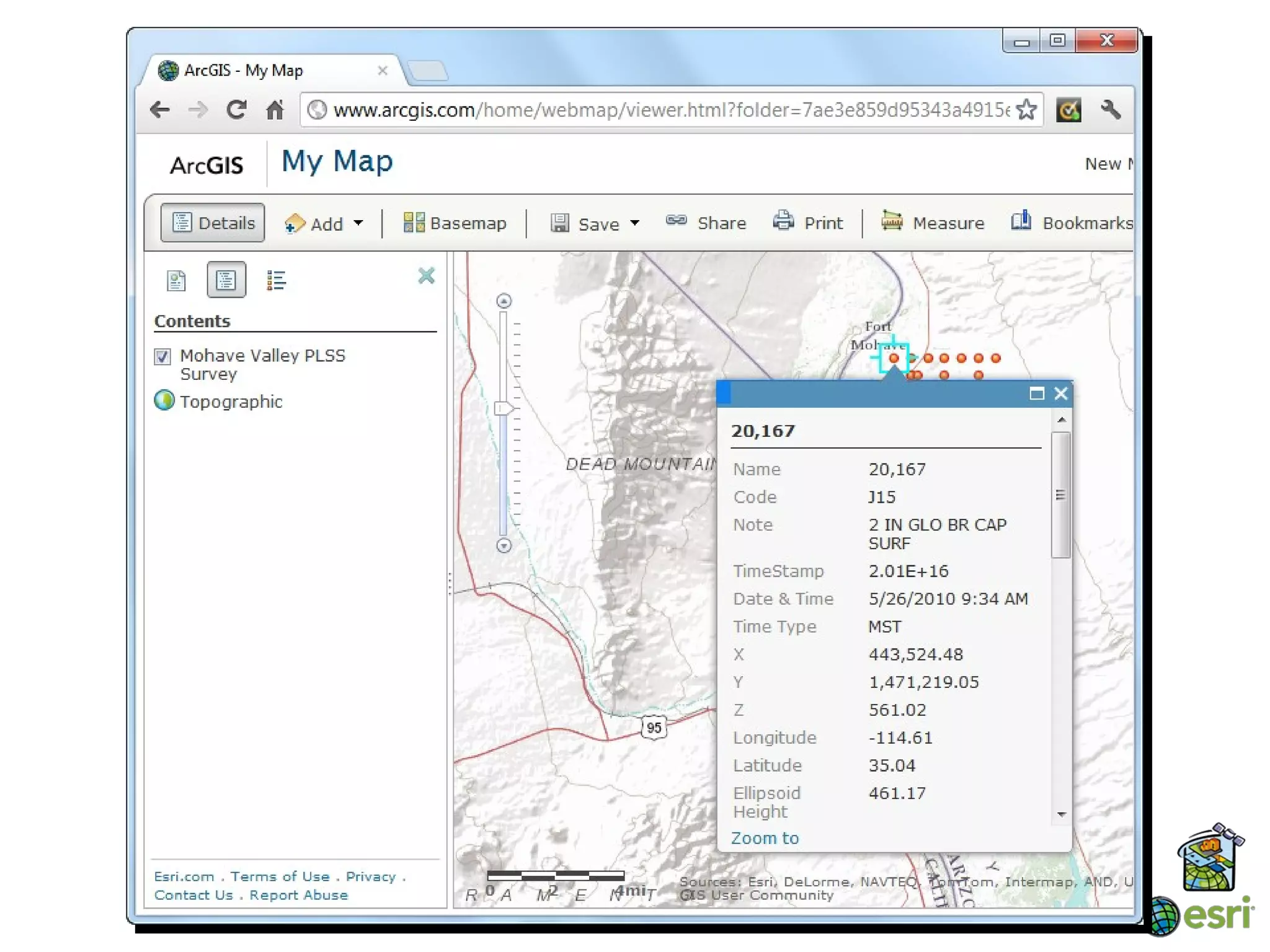Select the ArcGIS - My Map tab
This screenshot has width=1270, height=952.
tap(243, 71)
